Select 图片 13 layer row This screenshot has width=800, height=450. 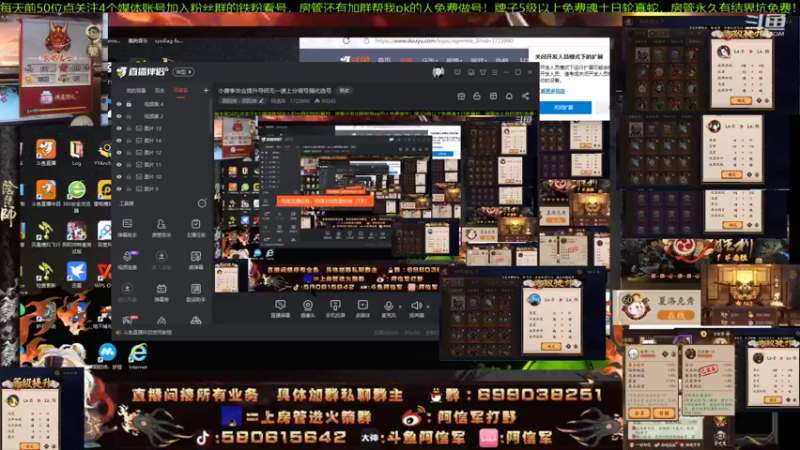point(161,128)
